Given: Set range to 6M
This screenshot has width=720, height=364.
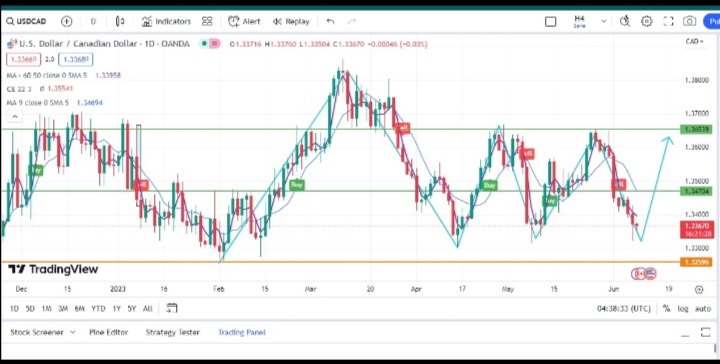Looking at the screenshot, I should point(79,309).
